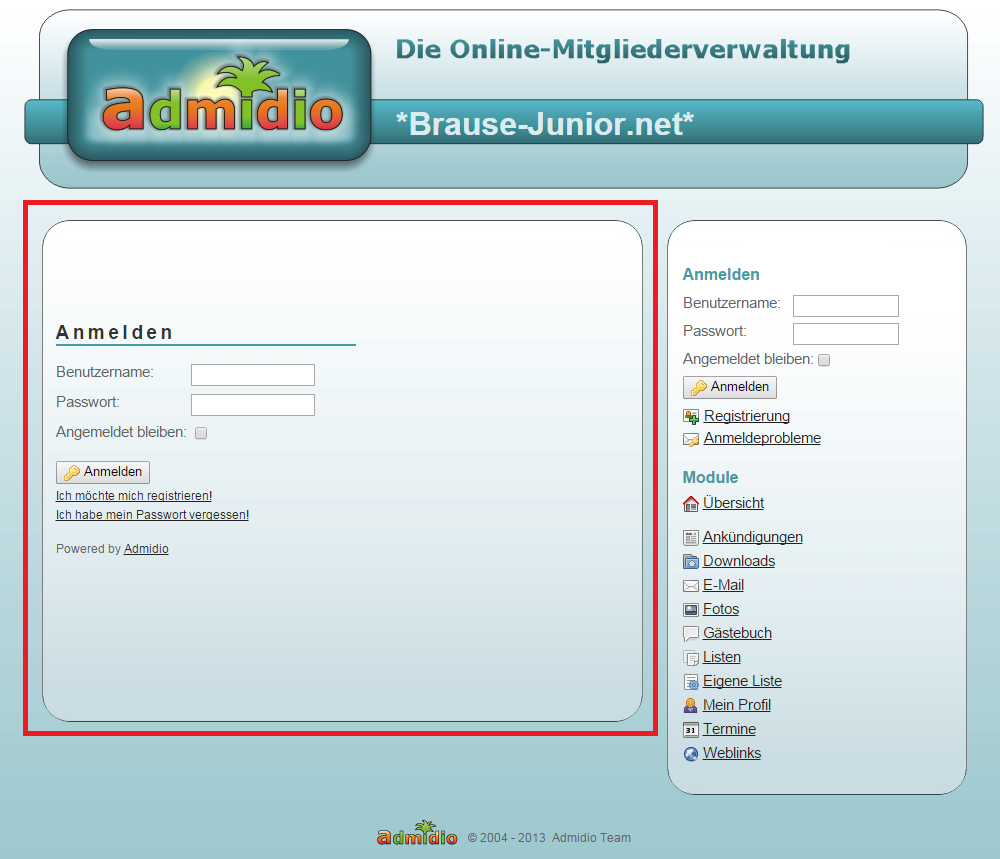Open Ankündigungen via its note icon
1000x859 pixels.
tap(690, 537)
